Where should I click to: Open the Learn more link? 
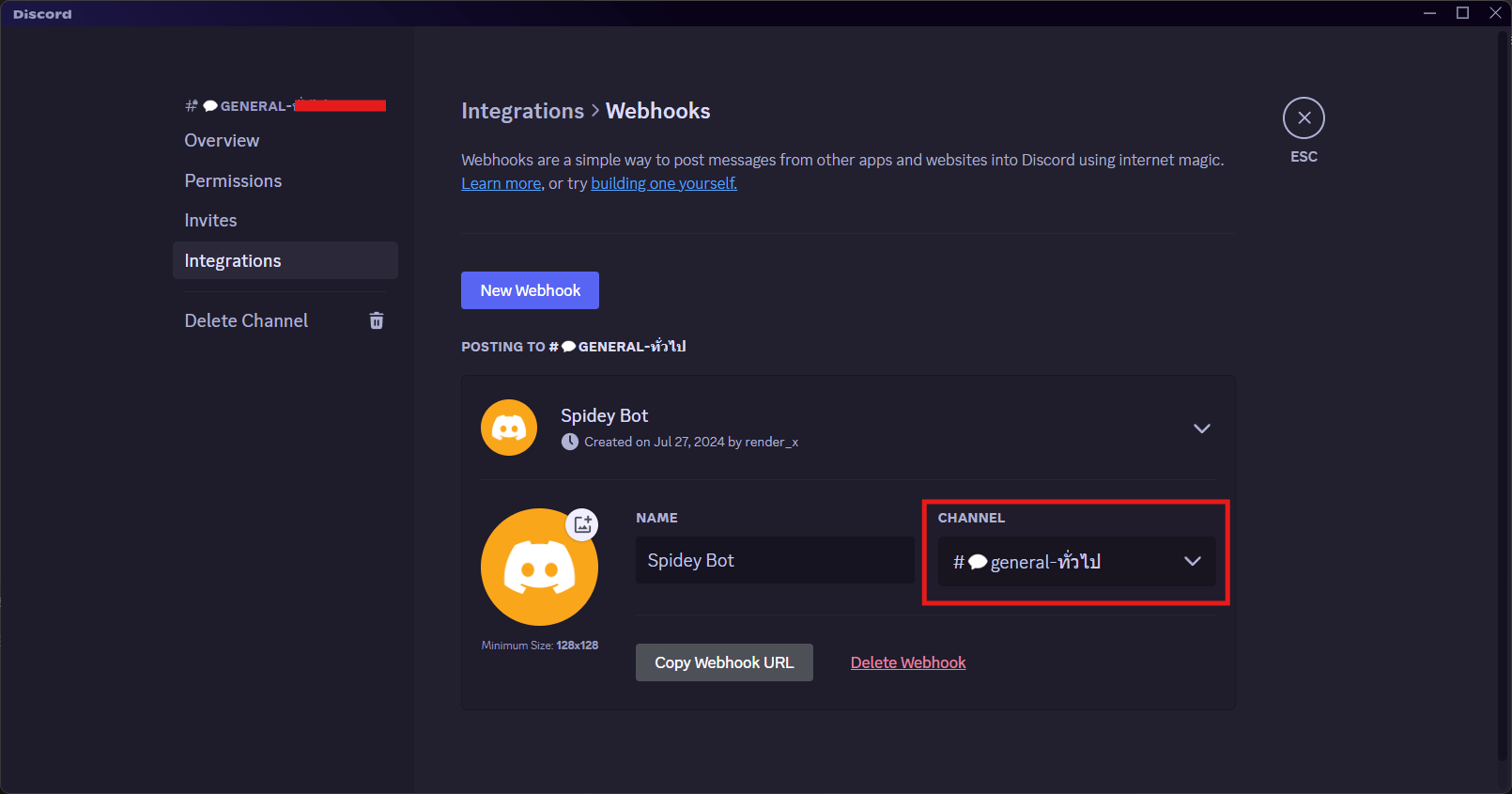(x=501, y=183)
